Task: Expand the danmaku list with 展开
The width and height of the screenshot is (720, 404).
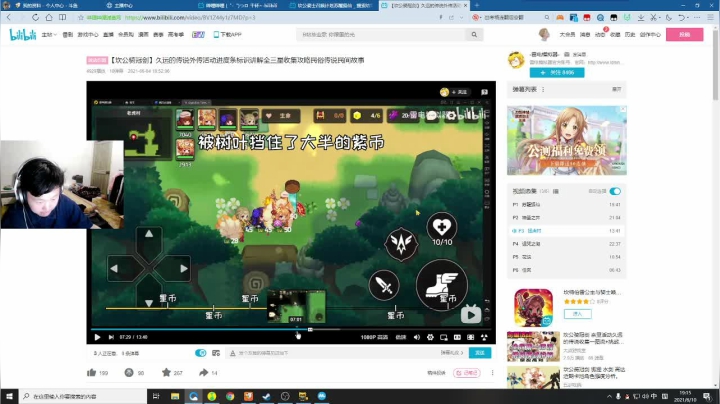Action: click(x=617, y=89)
